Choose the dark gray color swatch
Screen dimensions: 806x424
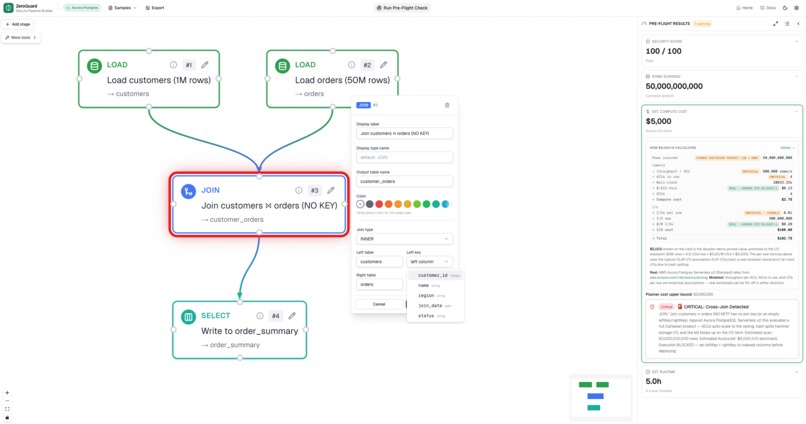tap(370, 204)
